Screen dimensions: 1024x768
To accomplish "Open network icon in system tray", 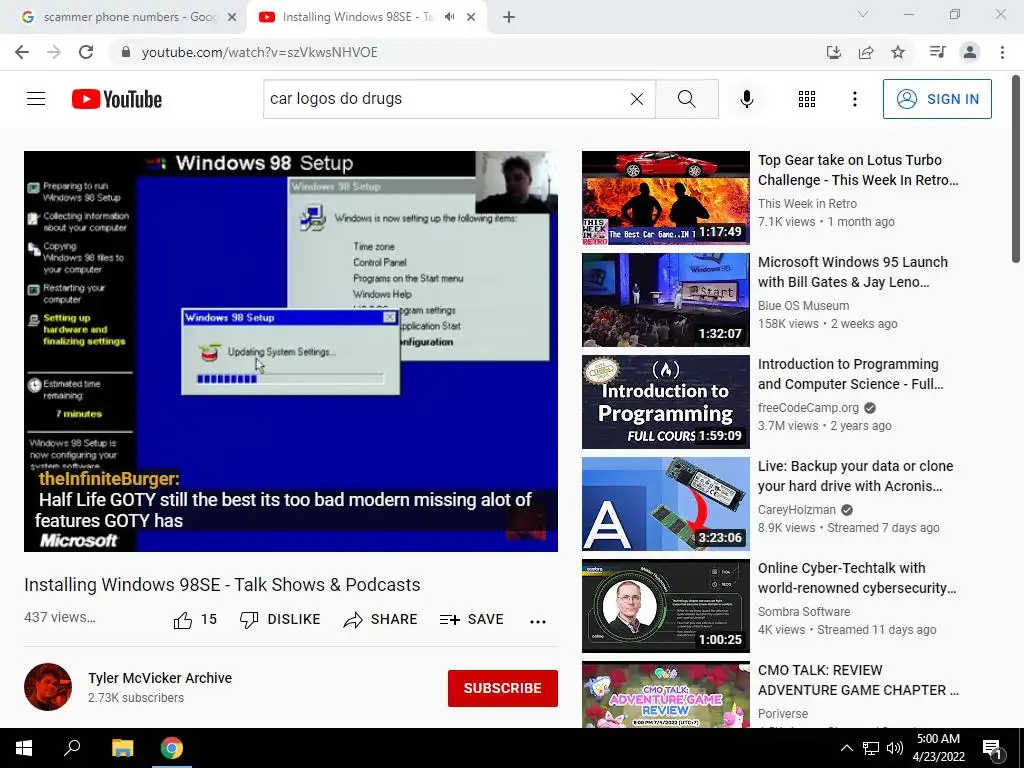I will click(871, 748).
